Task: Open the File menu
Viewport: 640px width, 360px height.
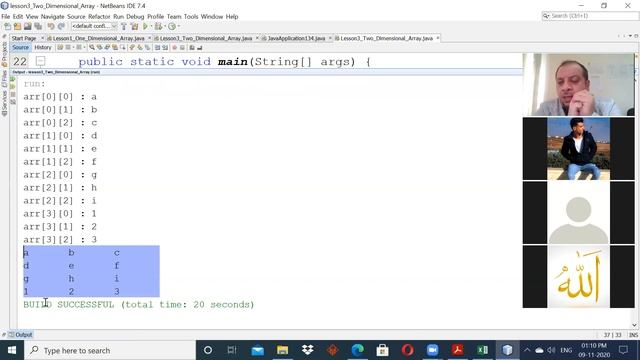Action: pos(6,16)
